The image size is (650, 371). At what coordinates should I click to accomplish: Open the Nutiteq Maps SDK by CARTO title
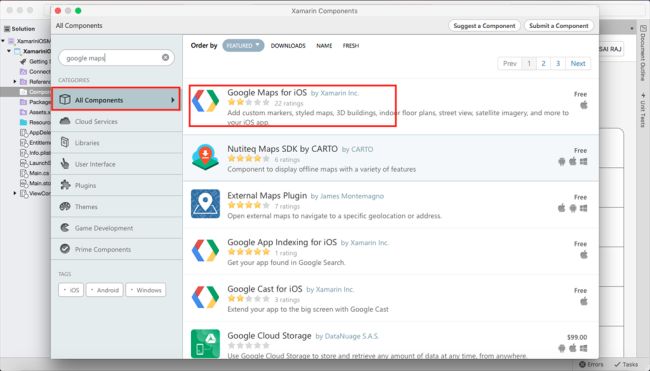(282, 149)
